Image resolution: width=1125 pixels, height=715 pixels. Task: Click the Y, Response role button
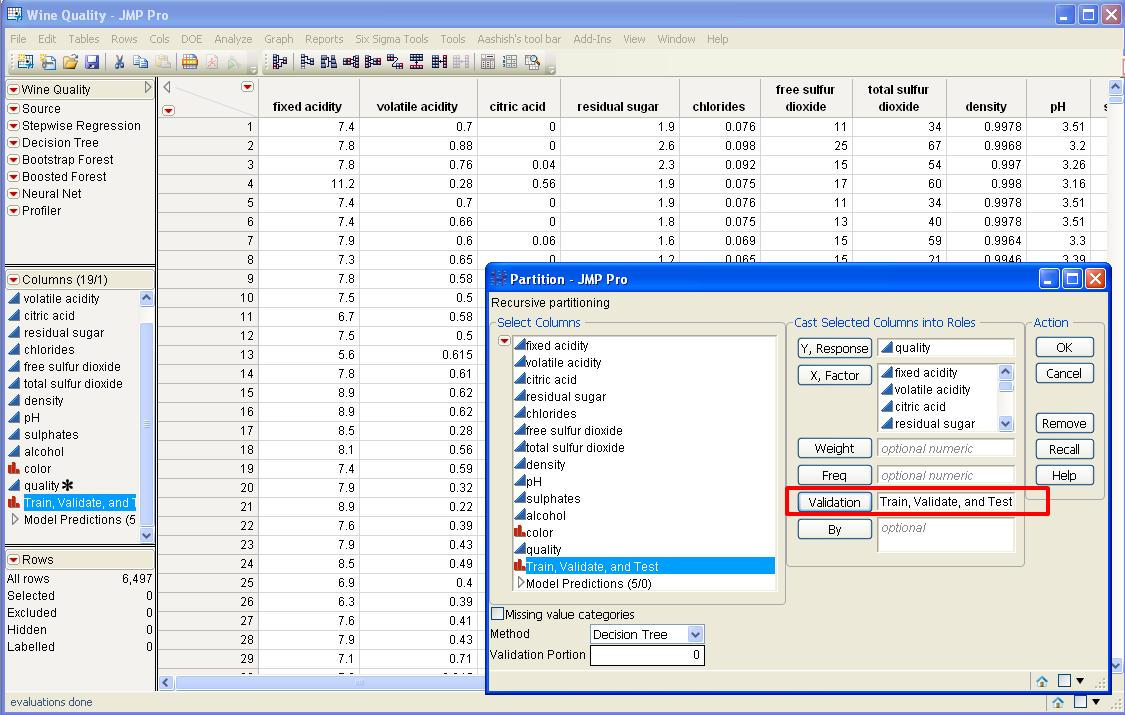click(834, 348)
